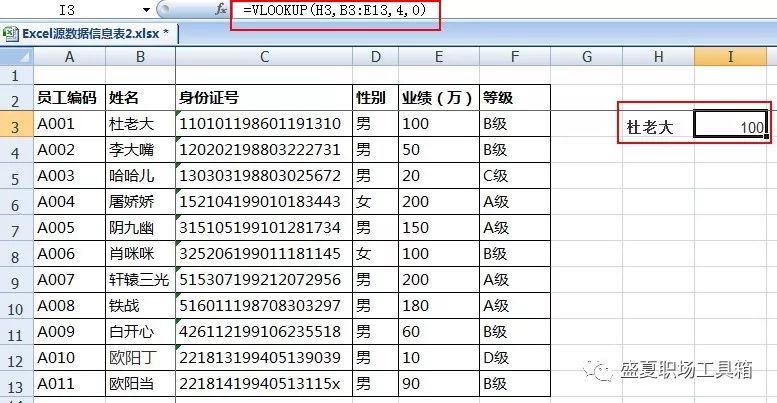The image size is (777, 403).
Task: Select column D header
Action: point(376,57)
